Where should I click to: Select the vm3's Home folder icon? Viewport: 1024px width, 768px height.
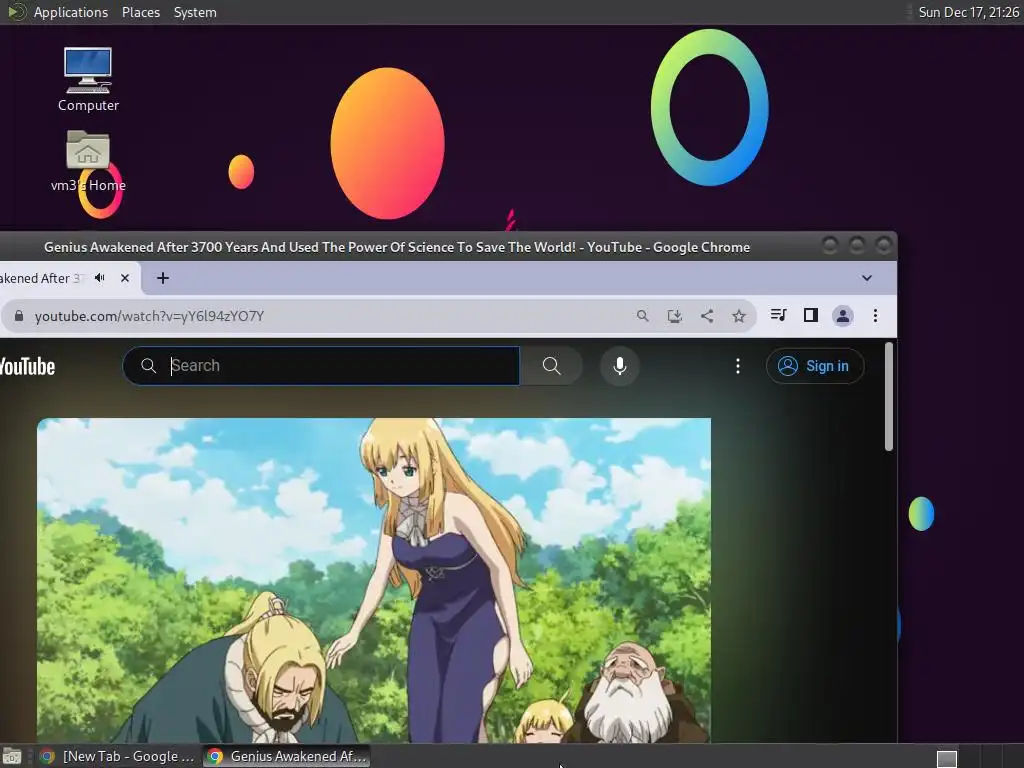(x=88, y=161)
